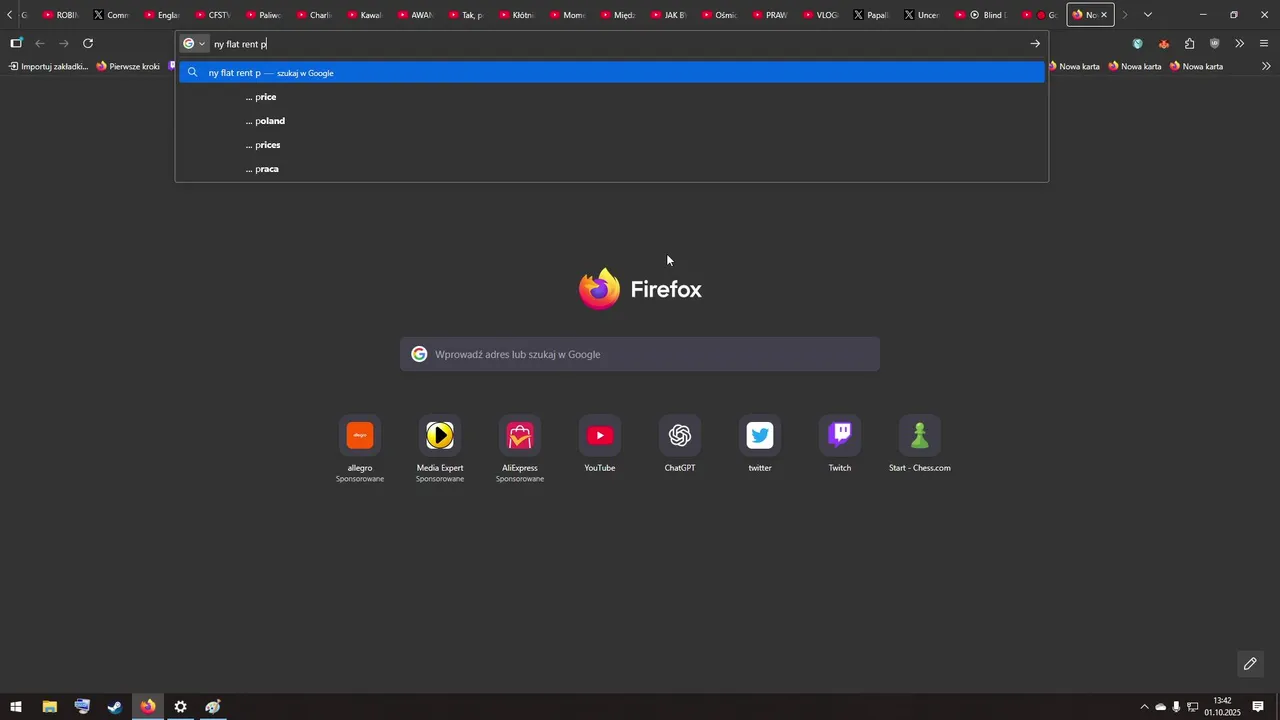Open the teal shield extension icon
This screenshot has width=1280, height=720.
click(x=1138, y=44)
